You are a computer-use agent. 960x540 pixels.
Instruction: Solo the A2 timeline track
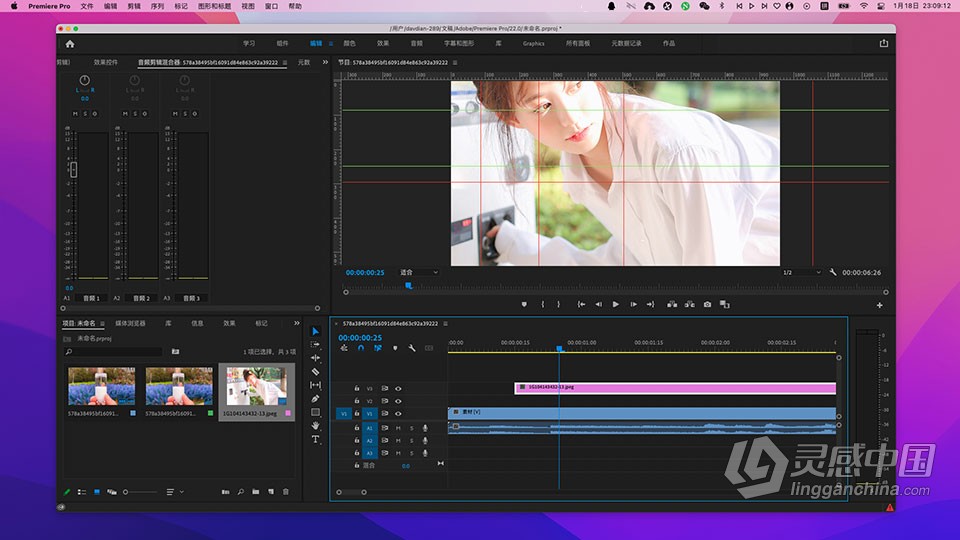click(x=411, y=441)
